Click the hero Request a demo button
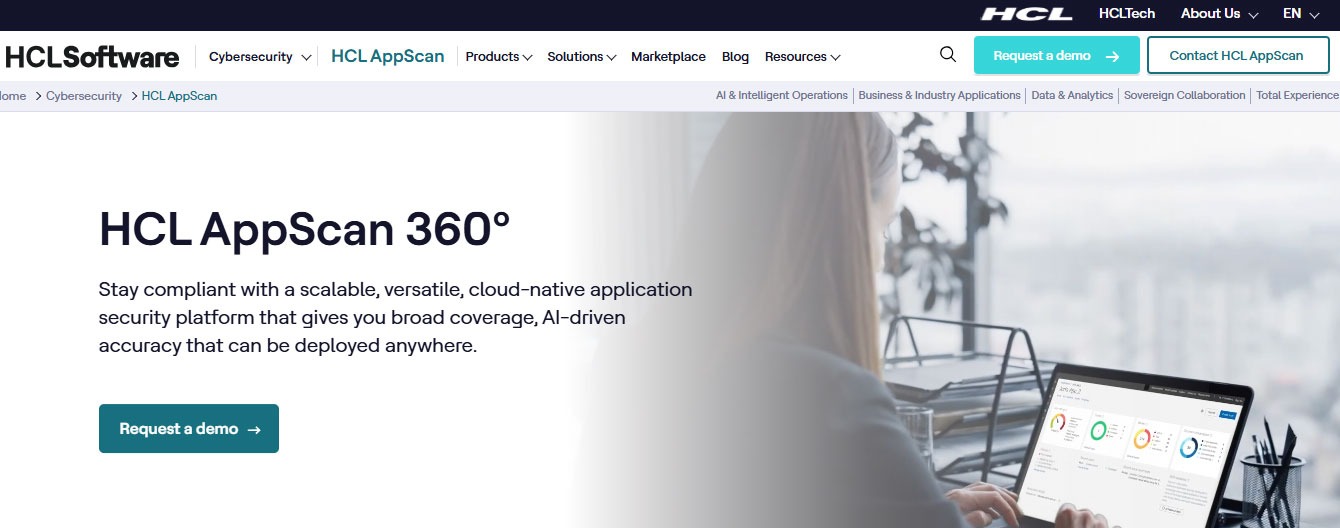 coord(189,428)
